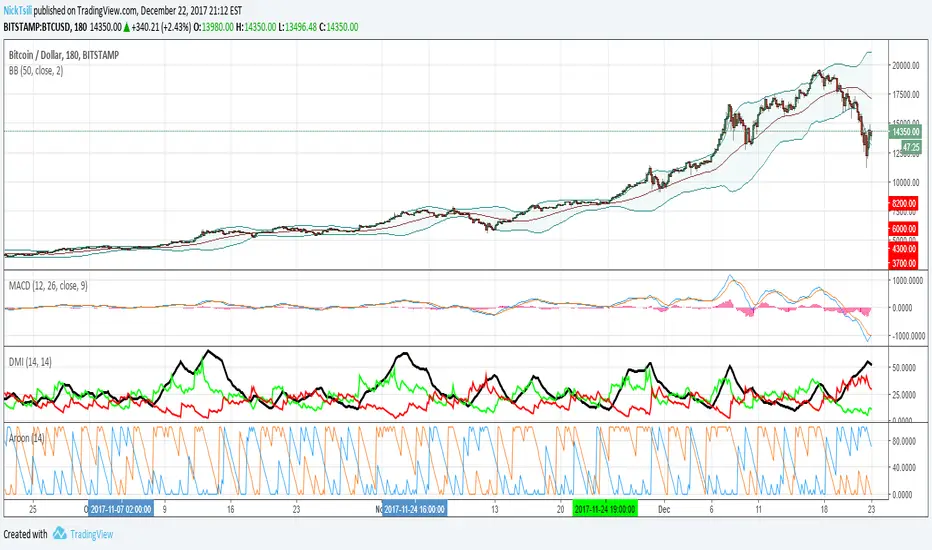Viewport: 932px width, 550px height.
Task: Click the 80.0000 Aroon axis label
Action: point(905,441)
